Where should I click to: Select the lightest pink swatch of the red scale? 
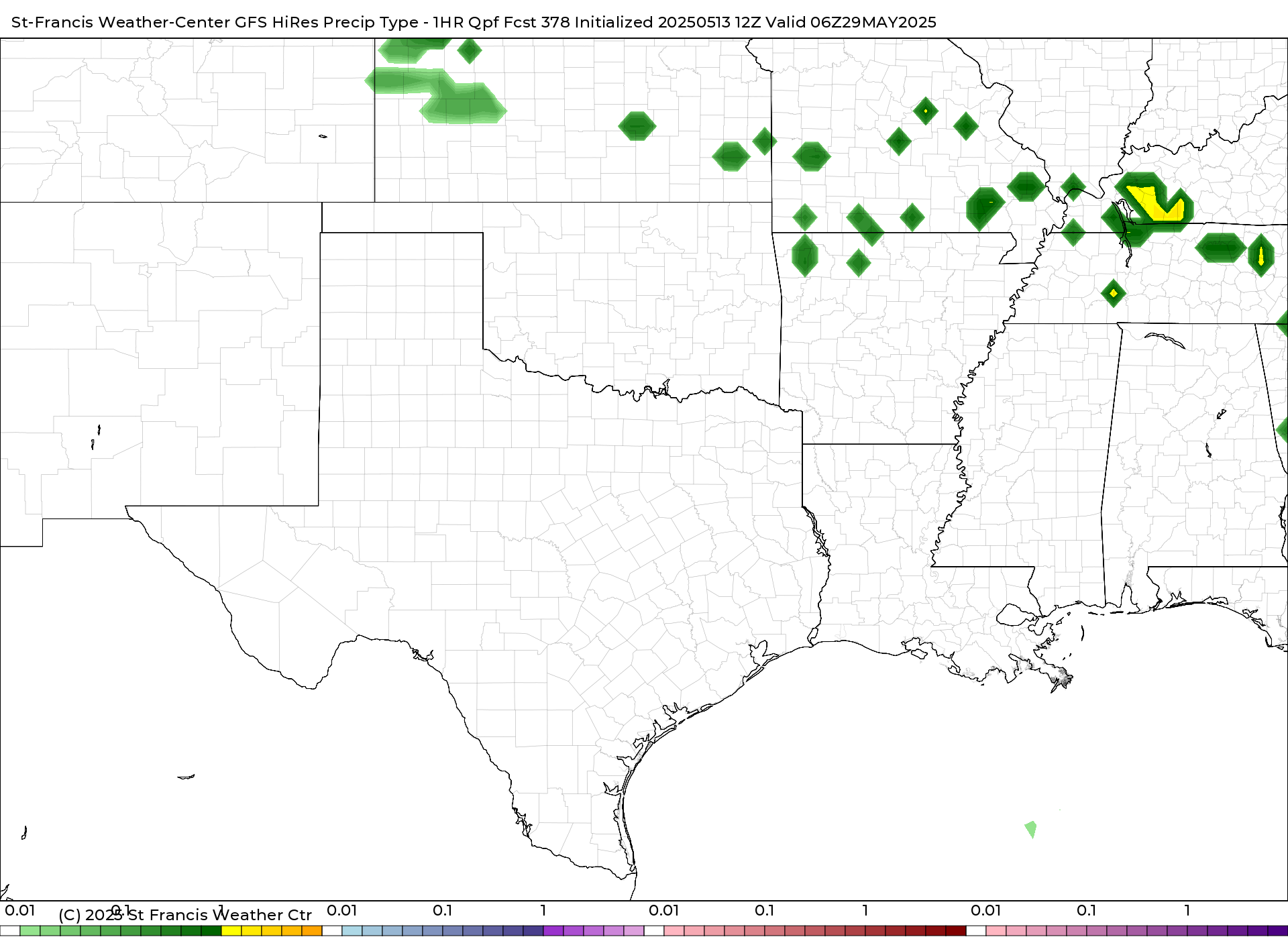click(674, 931)
